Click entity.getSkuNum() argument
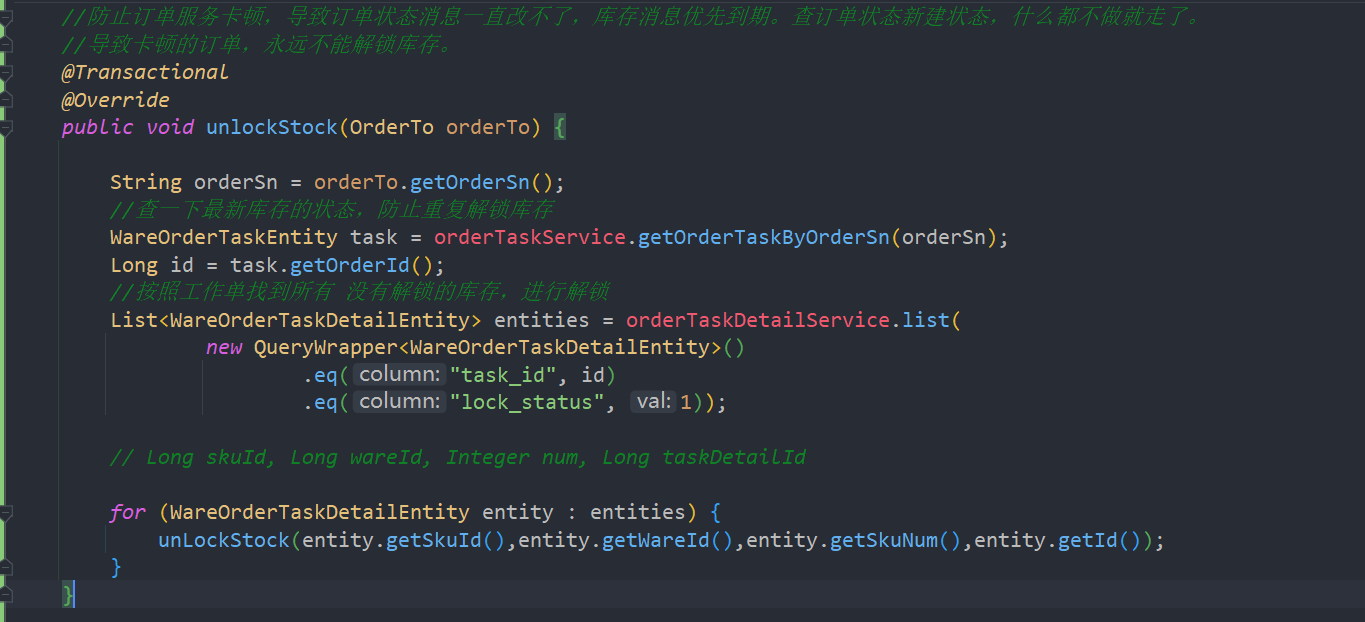 tap(854, 540)
